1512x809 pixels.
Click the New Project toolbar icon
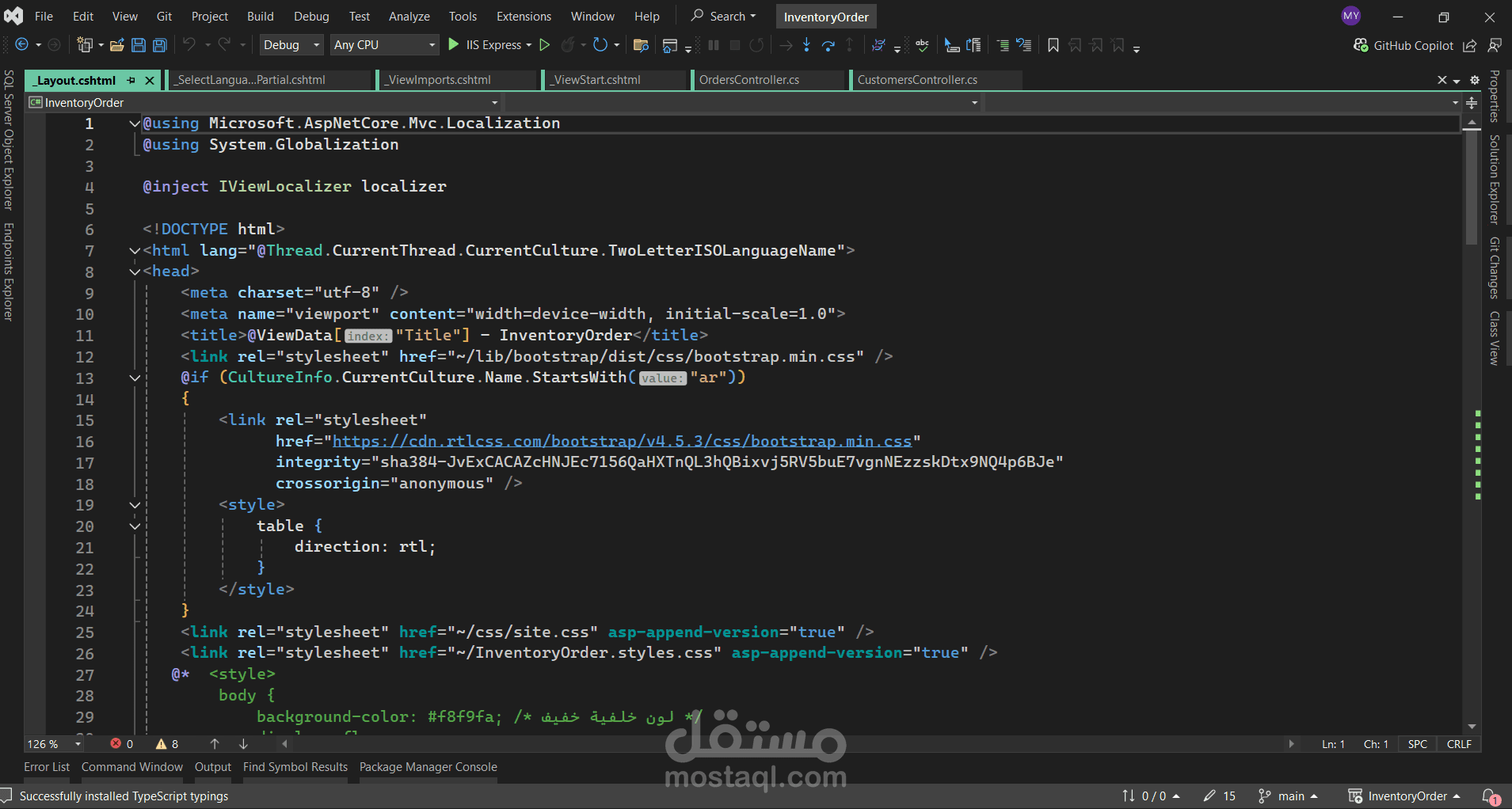[85, 45]
